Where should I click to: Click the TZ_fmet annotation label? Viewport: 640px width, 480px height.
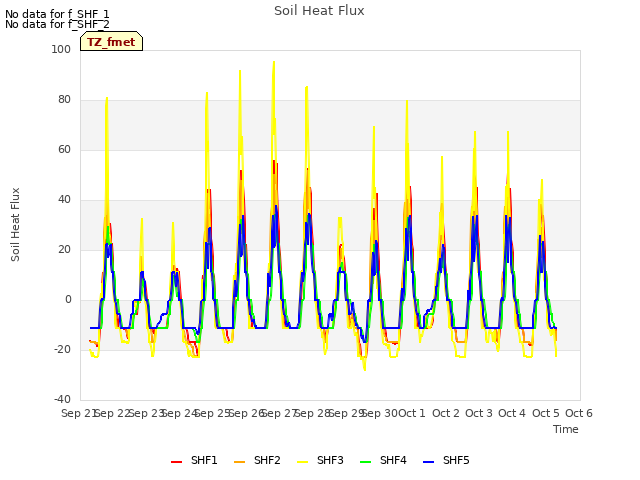(x=111, y=42)
